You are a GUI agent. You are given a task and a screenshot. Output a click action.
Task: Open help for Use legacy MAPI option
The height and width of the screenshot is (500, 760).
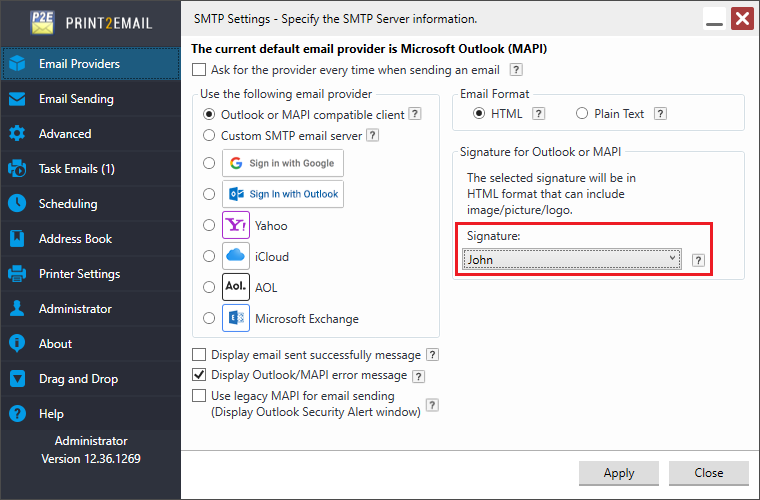click(x=432, y=405)
